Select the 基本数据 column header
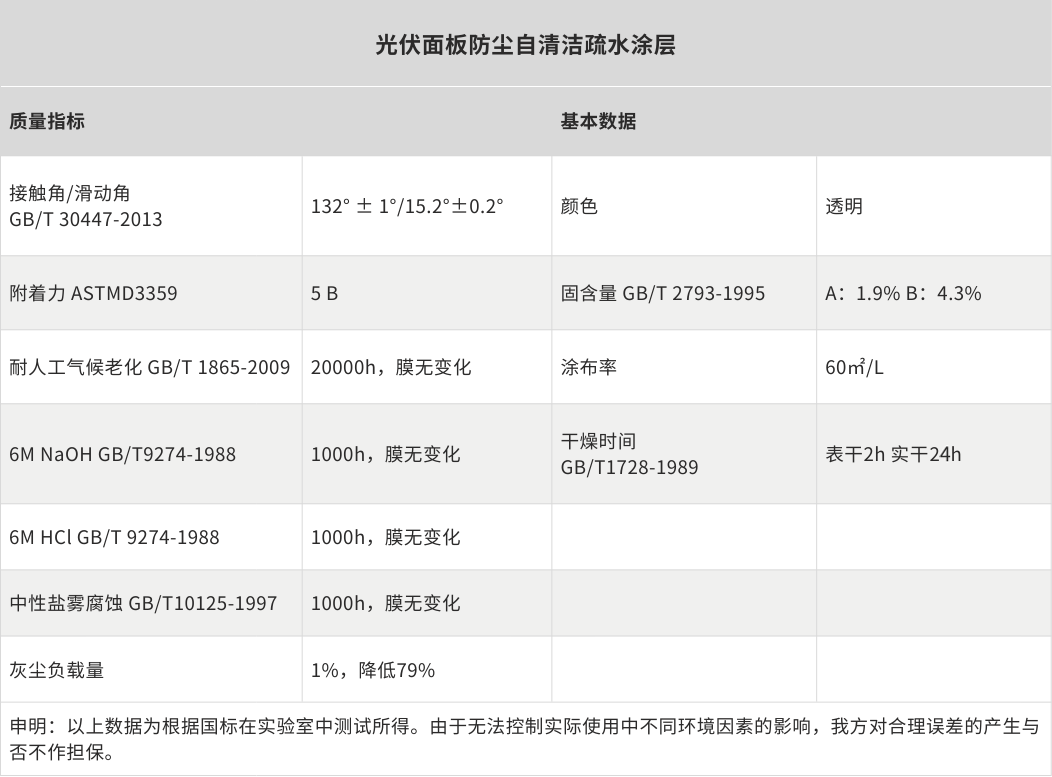 pos(598,121)
